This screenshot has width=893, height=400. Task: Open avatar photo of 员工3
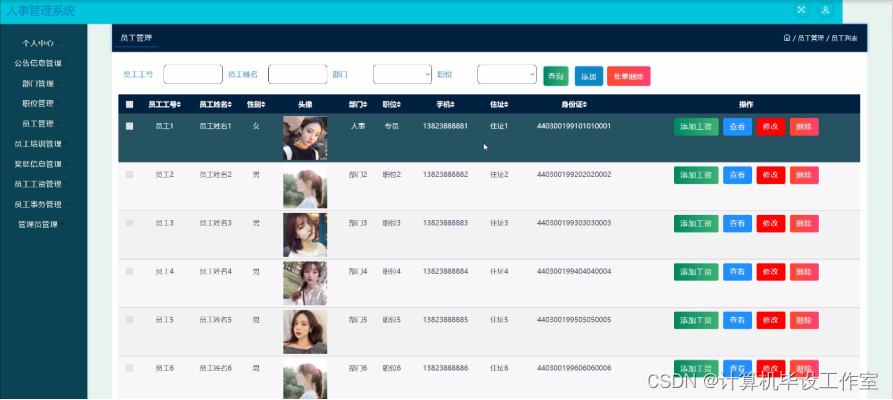click(305, 235)
